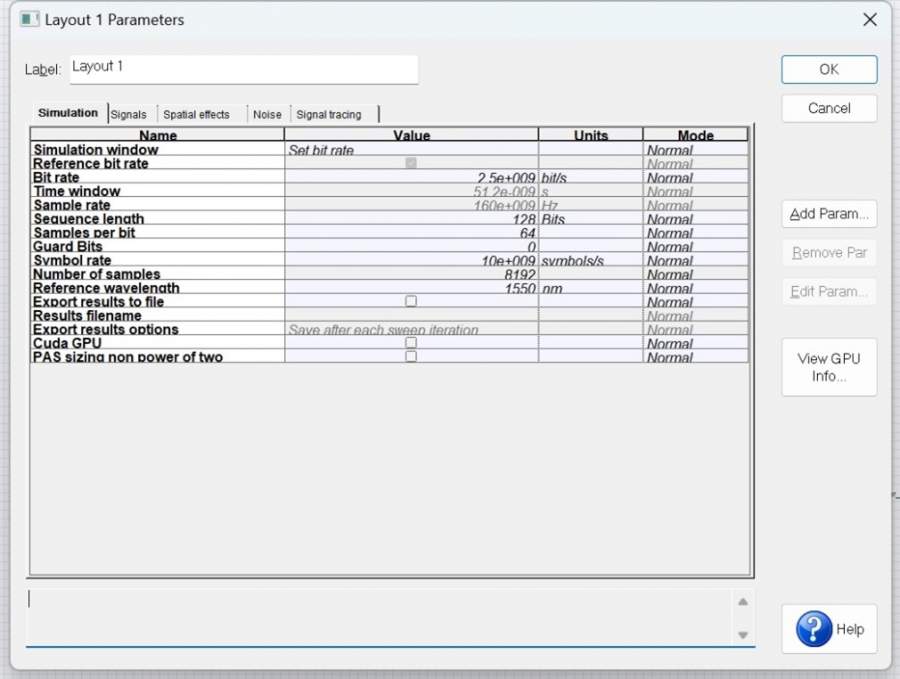Open the Bit rate Mode dropdown

pyautogui.click(x=695, y=178)
